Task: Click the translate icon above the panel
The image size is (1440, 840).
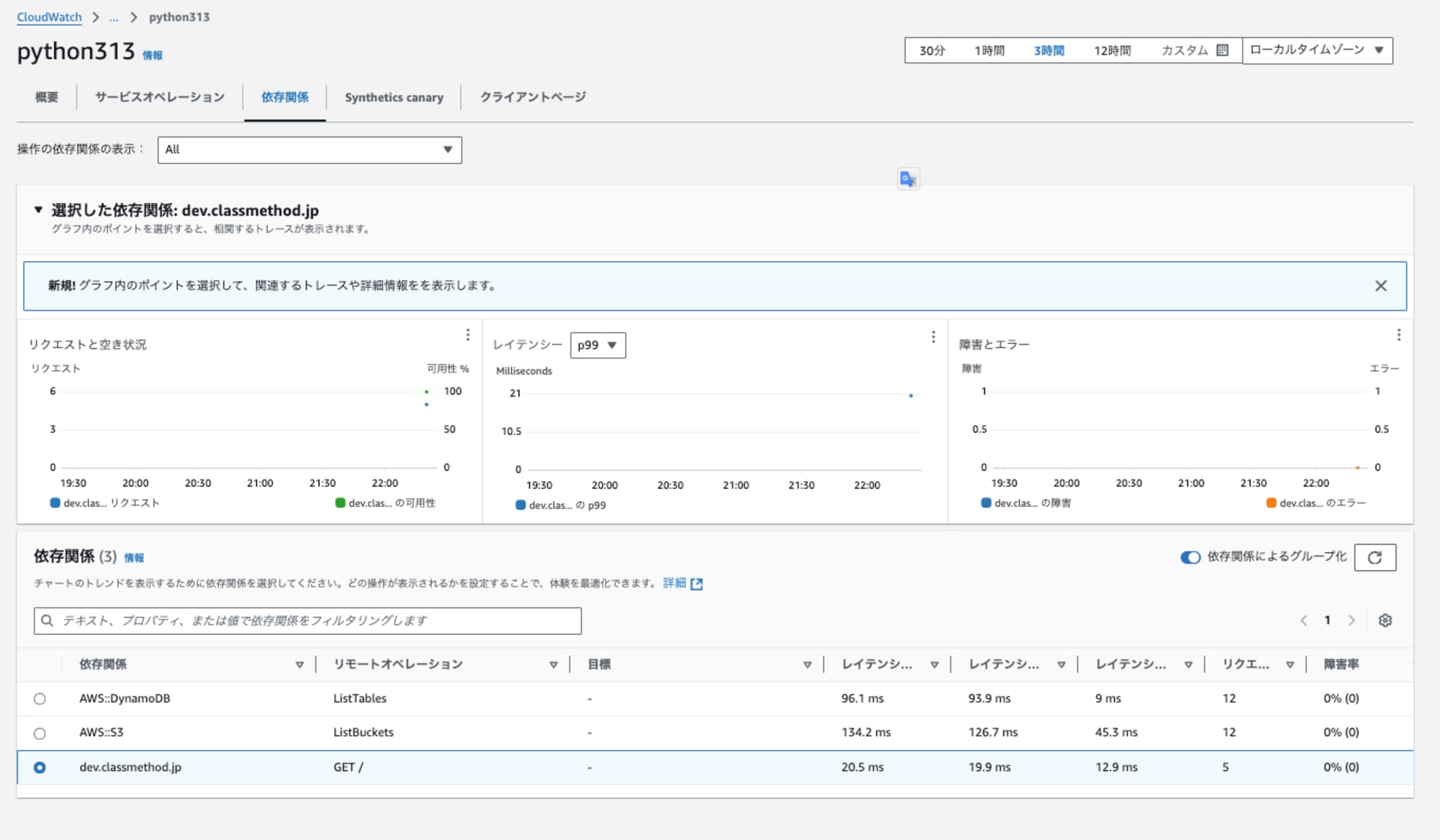Action: click(x=908, y=179)
